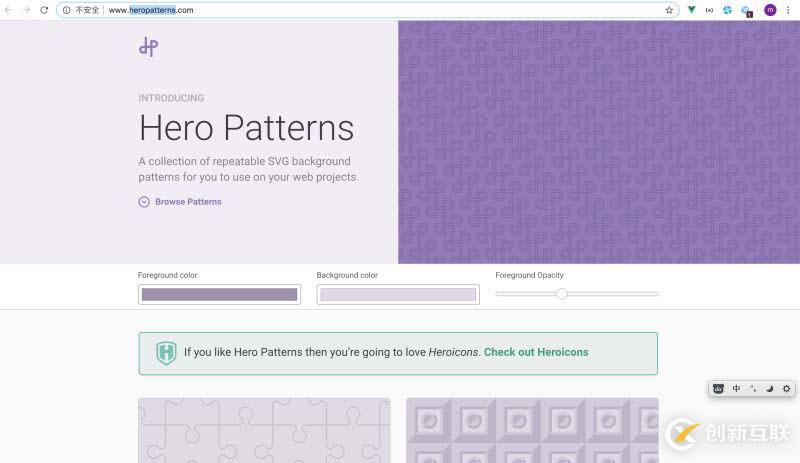This screenshot has width=800, height=463.
Task: Open the green V extension icon
Action: pos(691,10)
